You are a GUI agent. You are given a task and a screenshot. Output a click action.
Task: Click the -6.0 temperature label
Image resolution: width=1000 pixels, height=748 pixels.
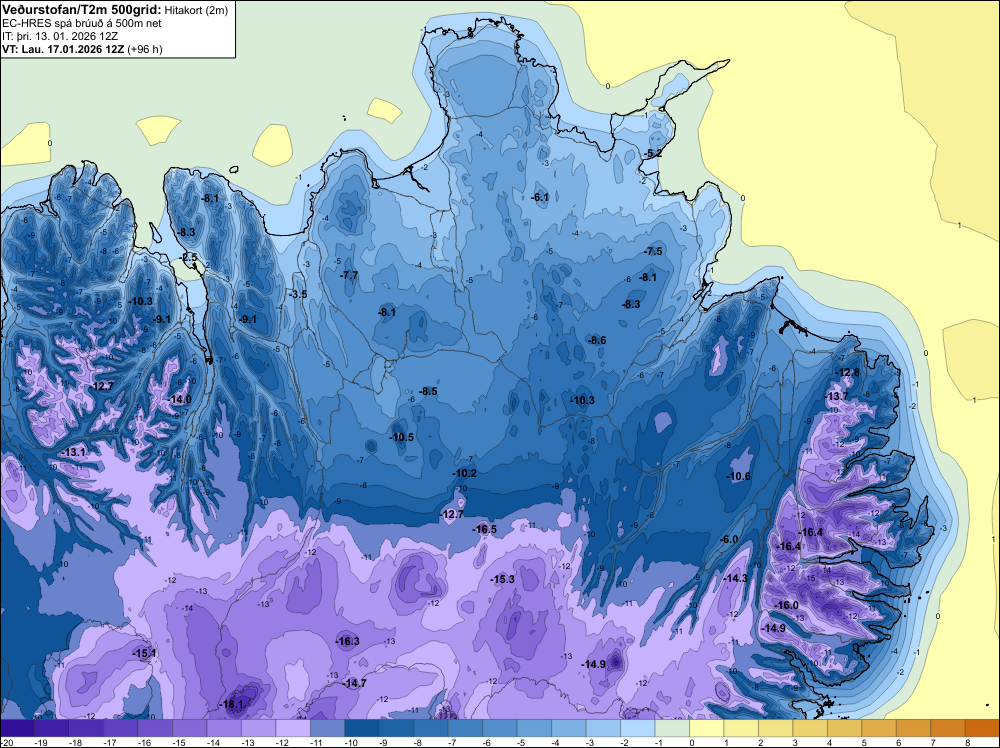click(728, 539)
